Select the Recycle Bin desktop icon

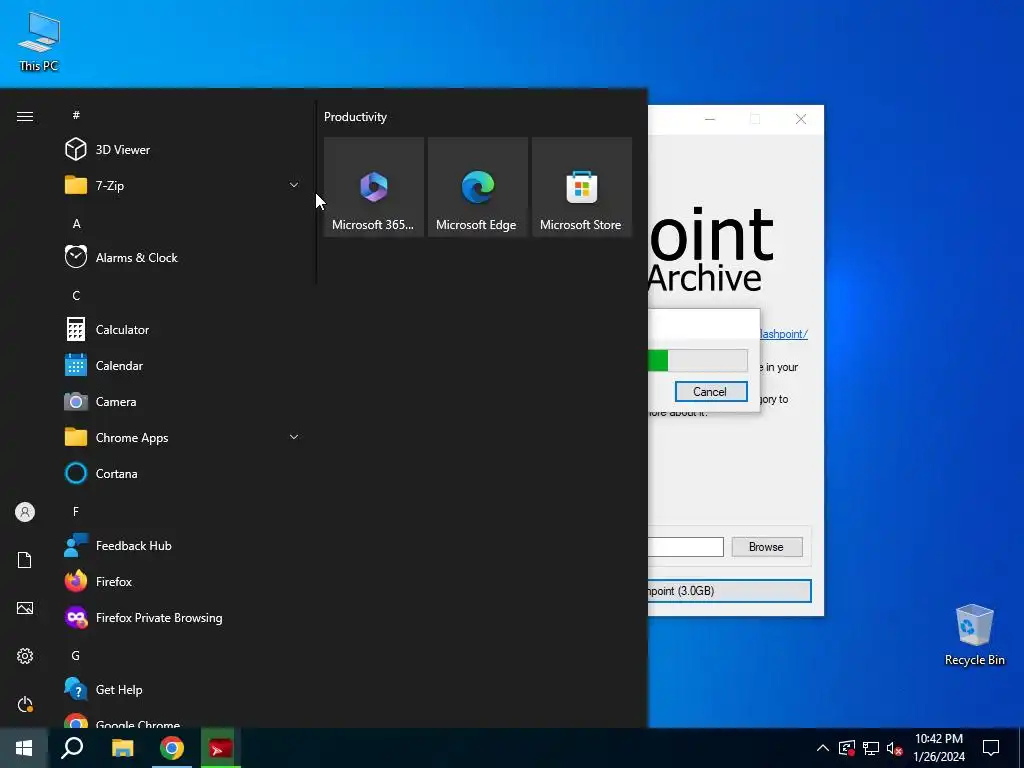974,634
